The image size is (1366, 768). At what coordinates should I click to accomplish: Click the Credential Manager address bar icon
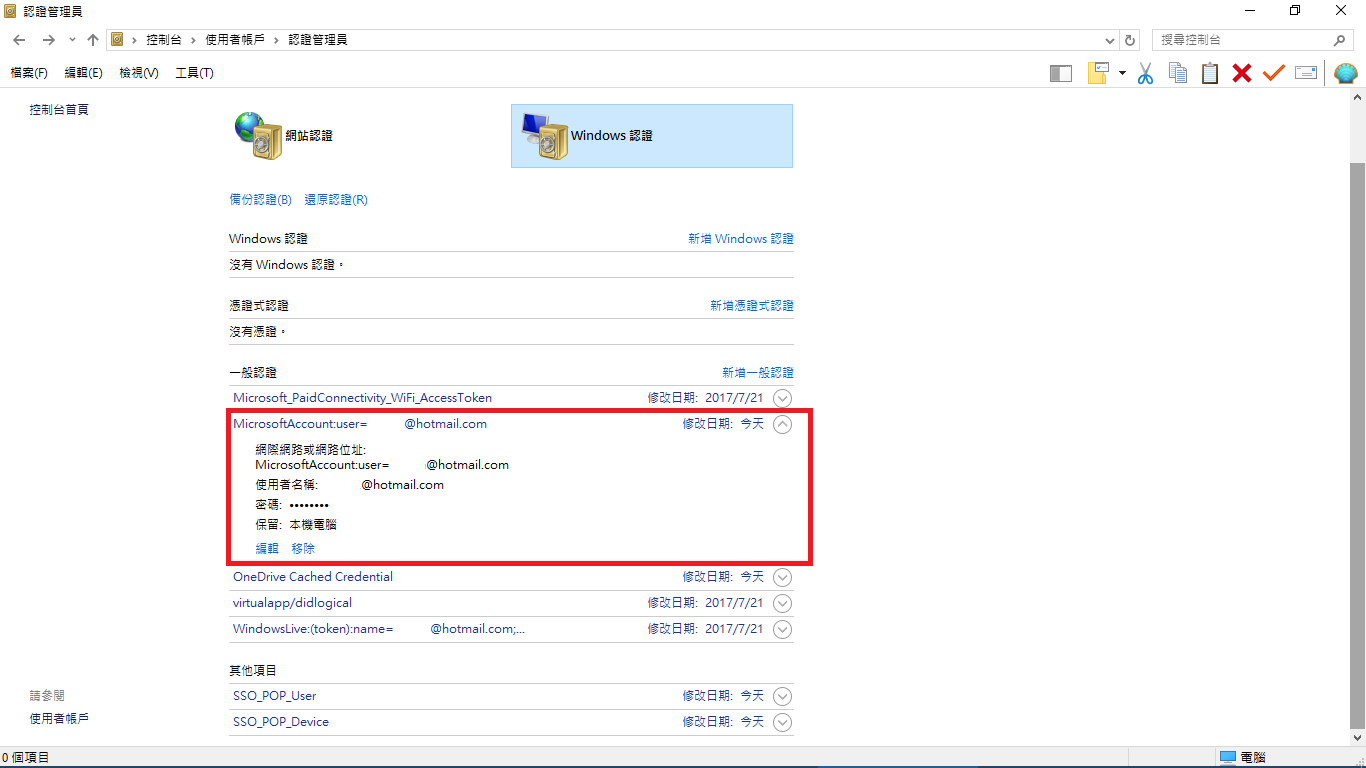(x=117, y=40)
